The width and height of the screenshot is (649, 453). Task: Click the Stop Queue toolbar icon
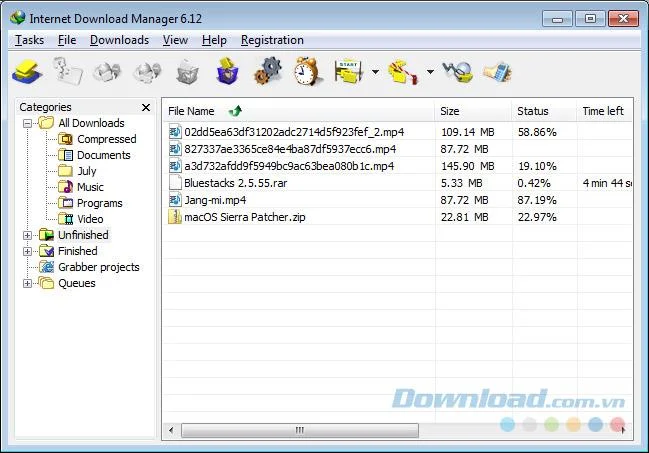(403, 72)
